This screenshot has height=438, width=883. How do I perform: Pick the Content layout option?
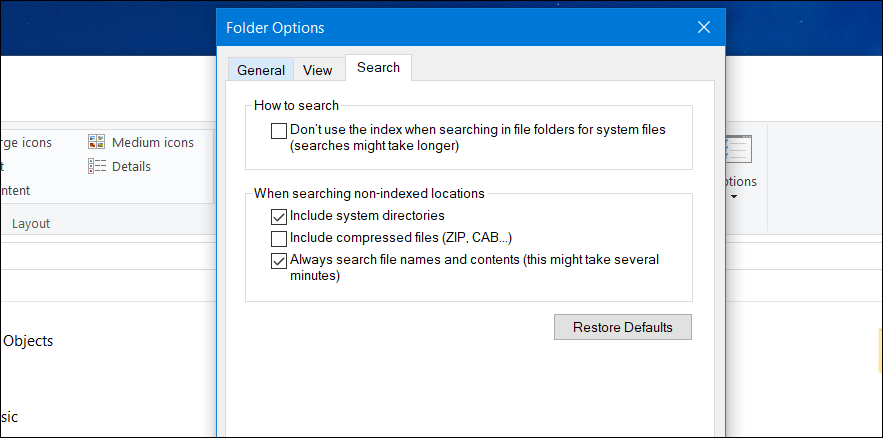(x=15, y=190)
